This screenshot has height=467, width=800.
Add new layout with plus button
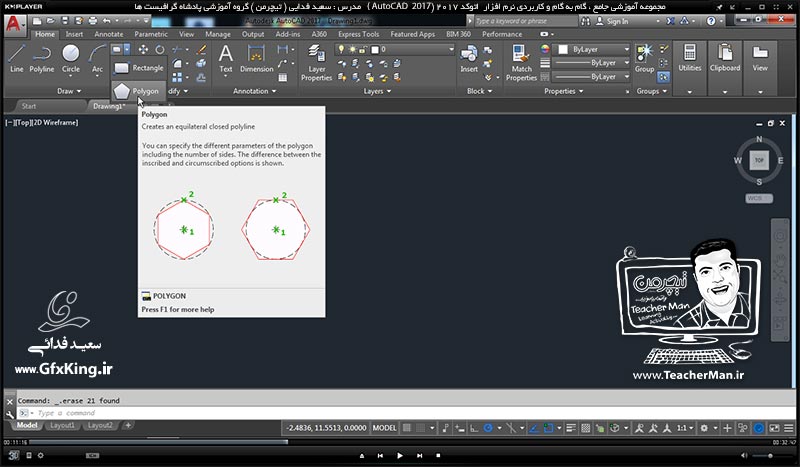[x=128, y=425]
